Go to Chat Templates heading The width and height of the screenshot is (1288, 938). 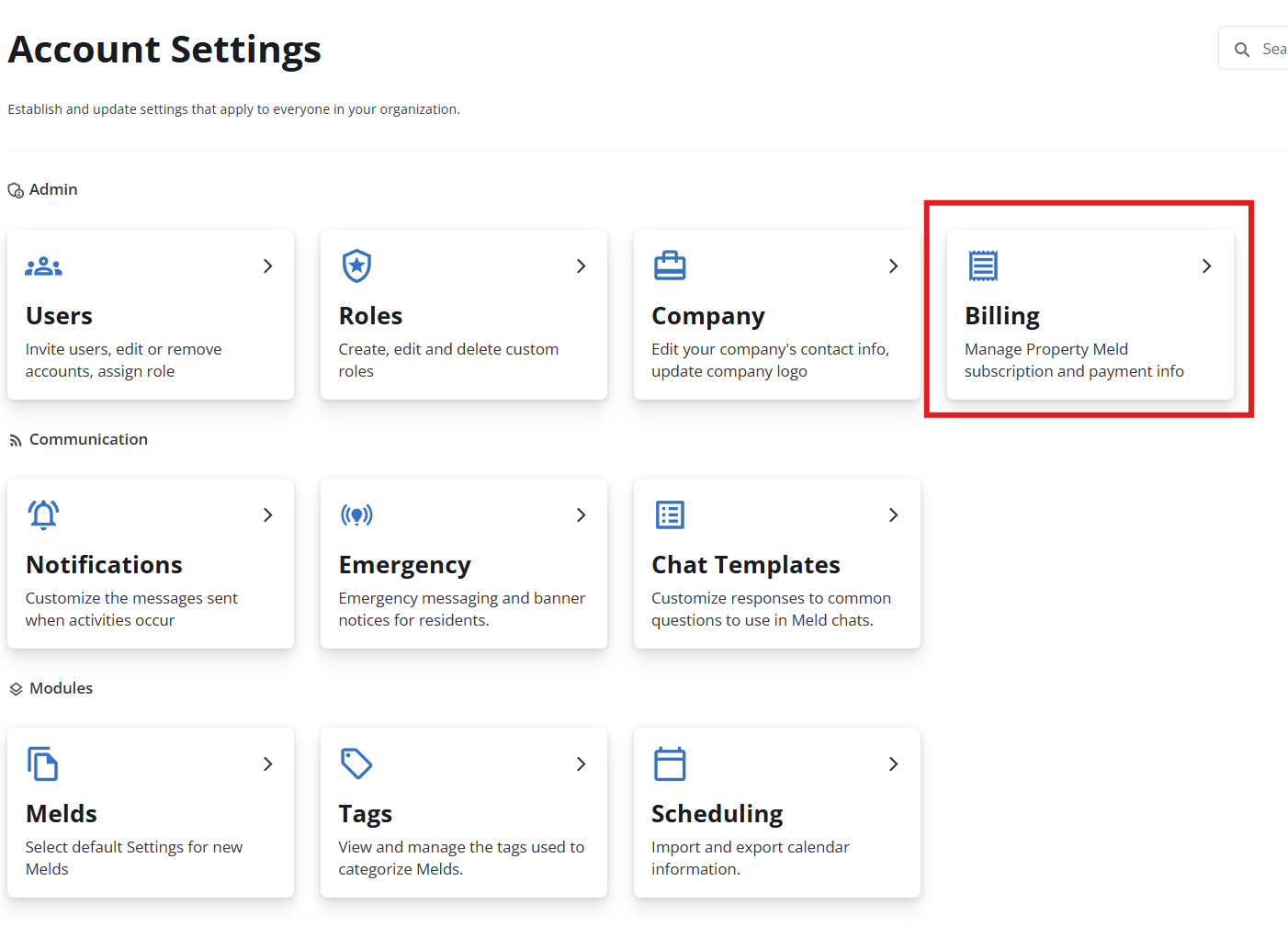pyautogui.click(x=745, y=565)
